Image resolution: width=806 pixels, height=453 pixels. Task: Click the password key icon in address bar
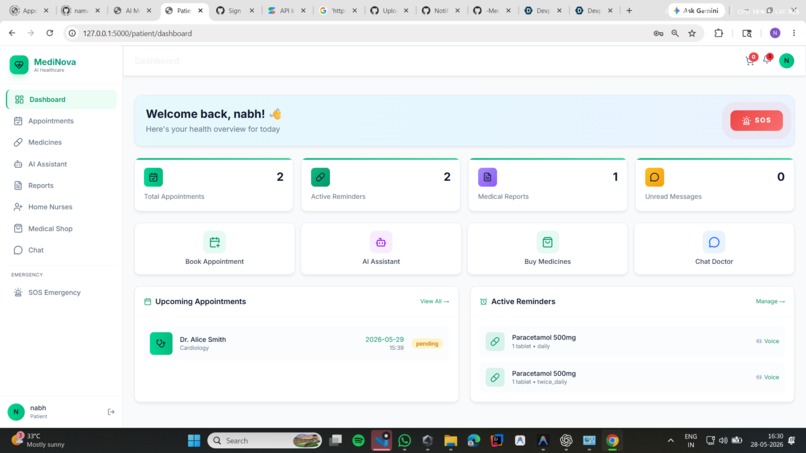point(658,33)
